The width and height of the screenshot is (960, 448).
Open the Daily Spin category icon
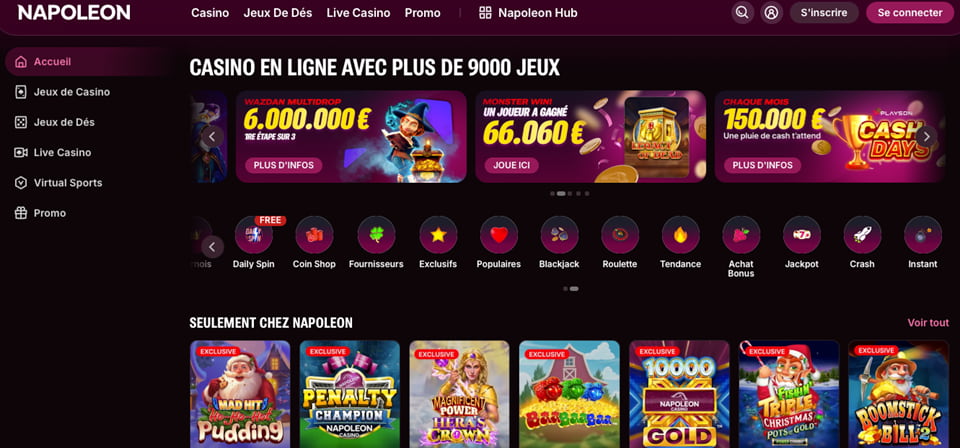pos(253,234)
